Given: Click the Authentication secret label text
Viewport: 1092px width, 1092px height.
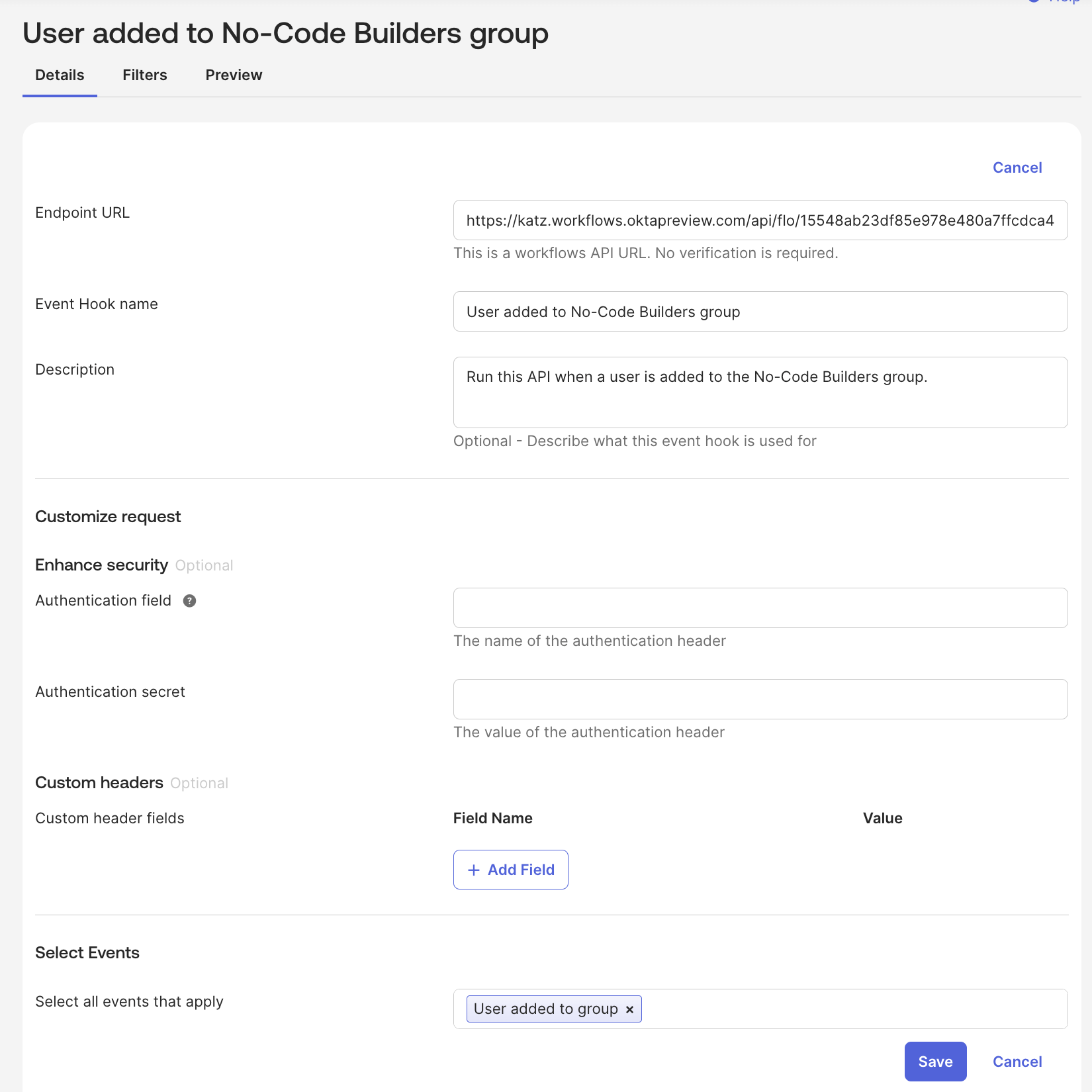Looking at the screenshot, I should 110,692.
